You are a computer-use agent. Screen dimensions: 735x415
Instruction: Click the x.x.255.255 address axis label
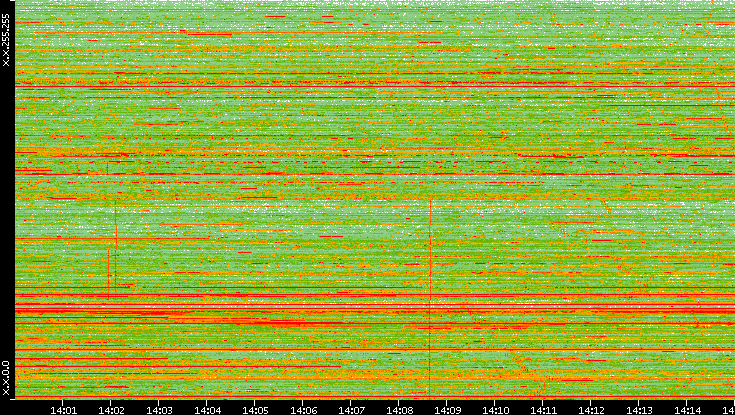click(6, 40)
